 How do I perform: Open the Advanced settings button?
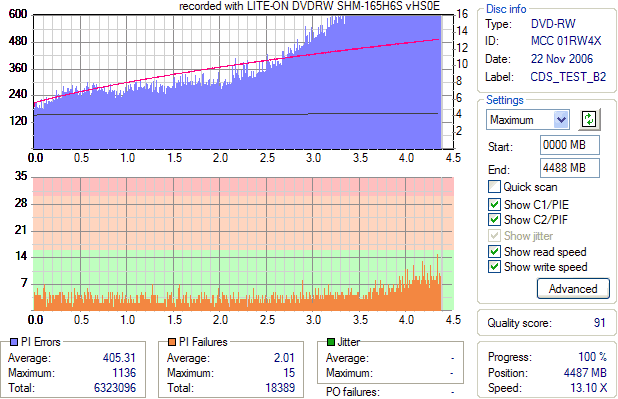pos(573,289)
